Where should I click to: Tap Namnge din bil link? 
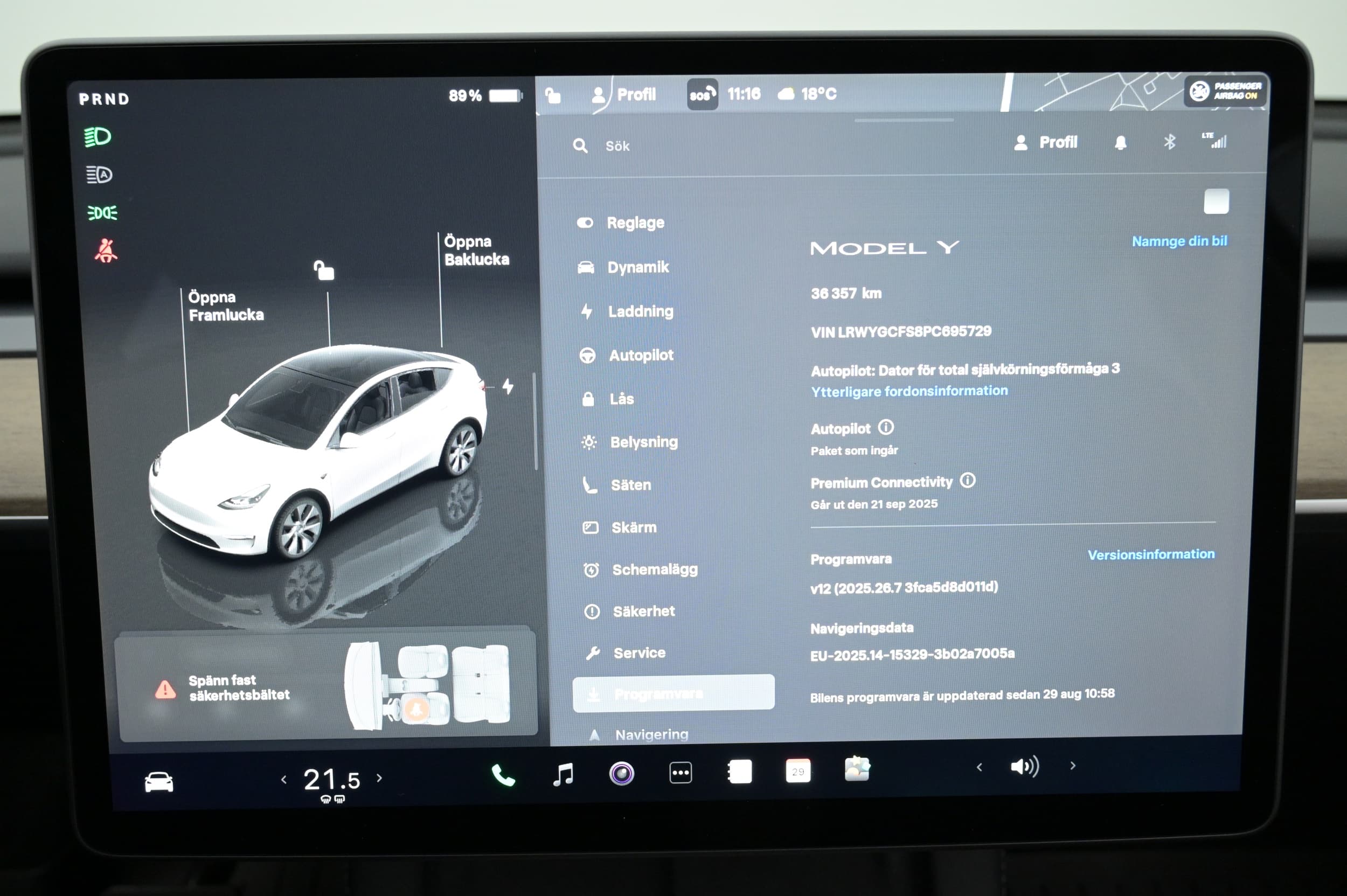coord(1179,241)
